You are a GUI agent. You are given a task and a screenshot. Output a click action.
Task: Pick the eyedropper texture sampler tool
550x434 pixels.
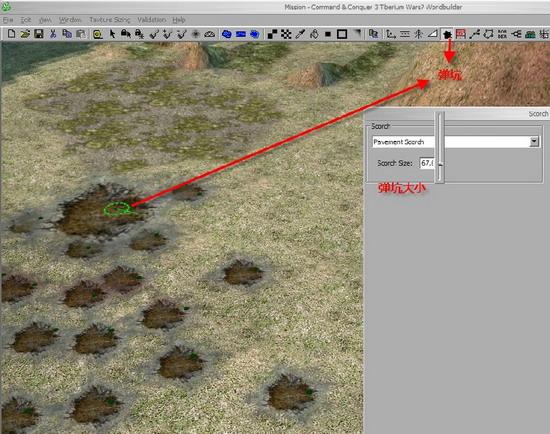(x=300, y=34)
